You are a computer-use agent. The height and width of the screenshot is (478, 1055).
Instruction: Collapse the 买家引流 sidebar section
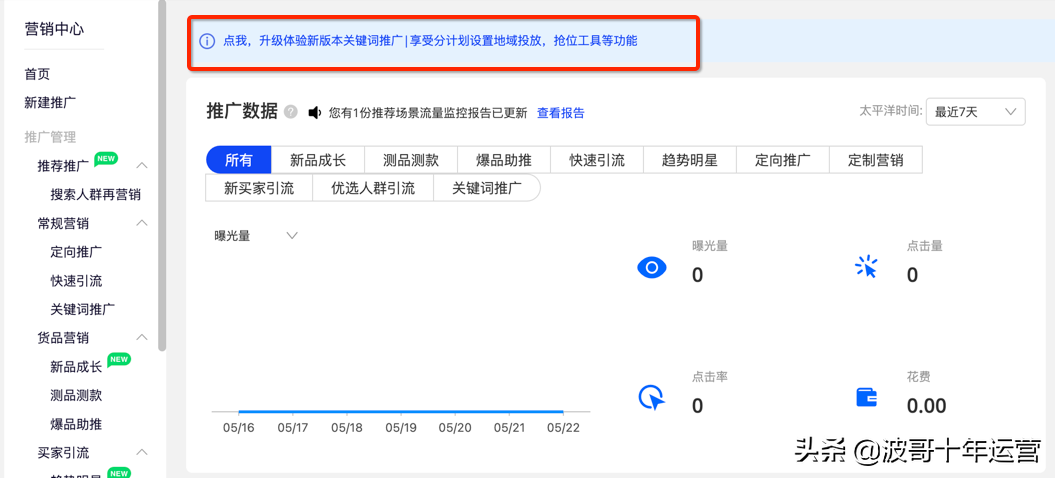(142, 452)
